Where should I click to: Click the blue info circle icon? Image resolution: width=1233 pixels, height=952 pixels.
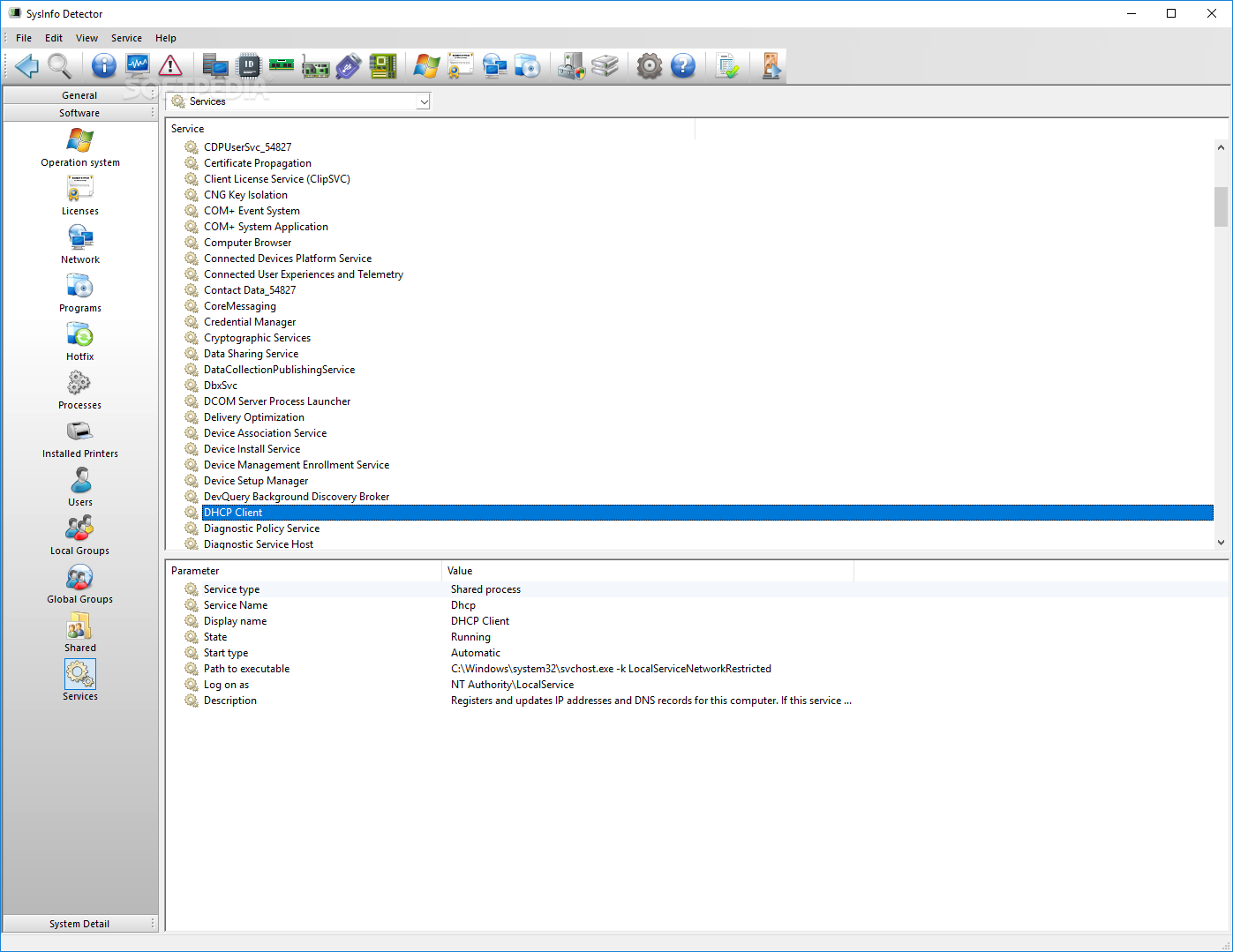[x=104, y=65]
